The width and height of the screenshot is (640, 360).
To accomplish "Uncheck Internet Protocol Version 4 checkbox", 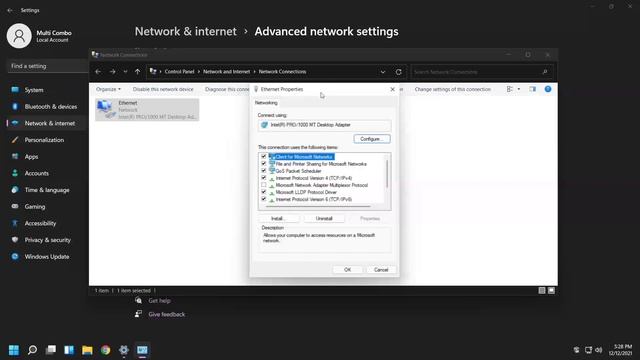I will [264, 178].
